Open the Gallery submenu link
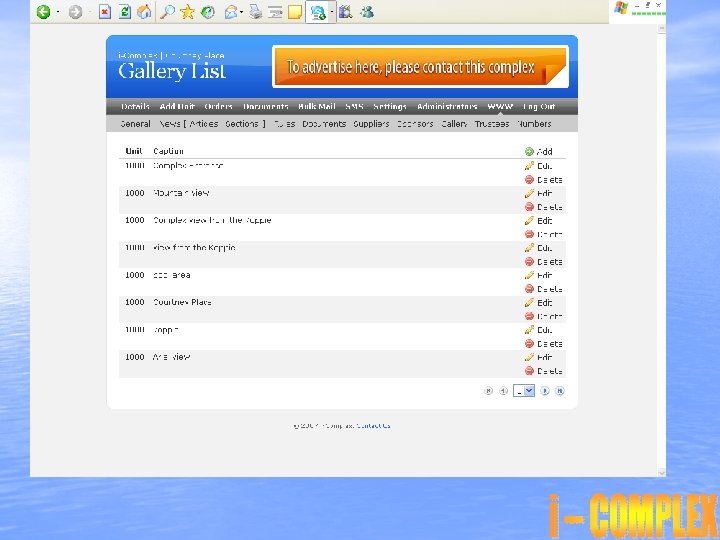 point(454,124)
